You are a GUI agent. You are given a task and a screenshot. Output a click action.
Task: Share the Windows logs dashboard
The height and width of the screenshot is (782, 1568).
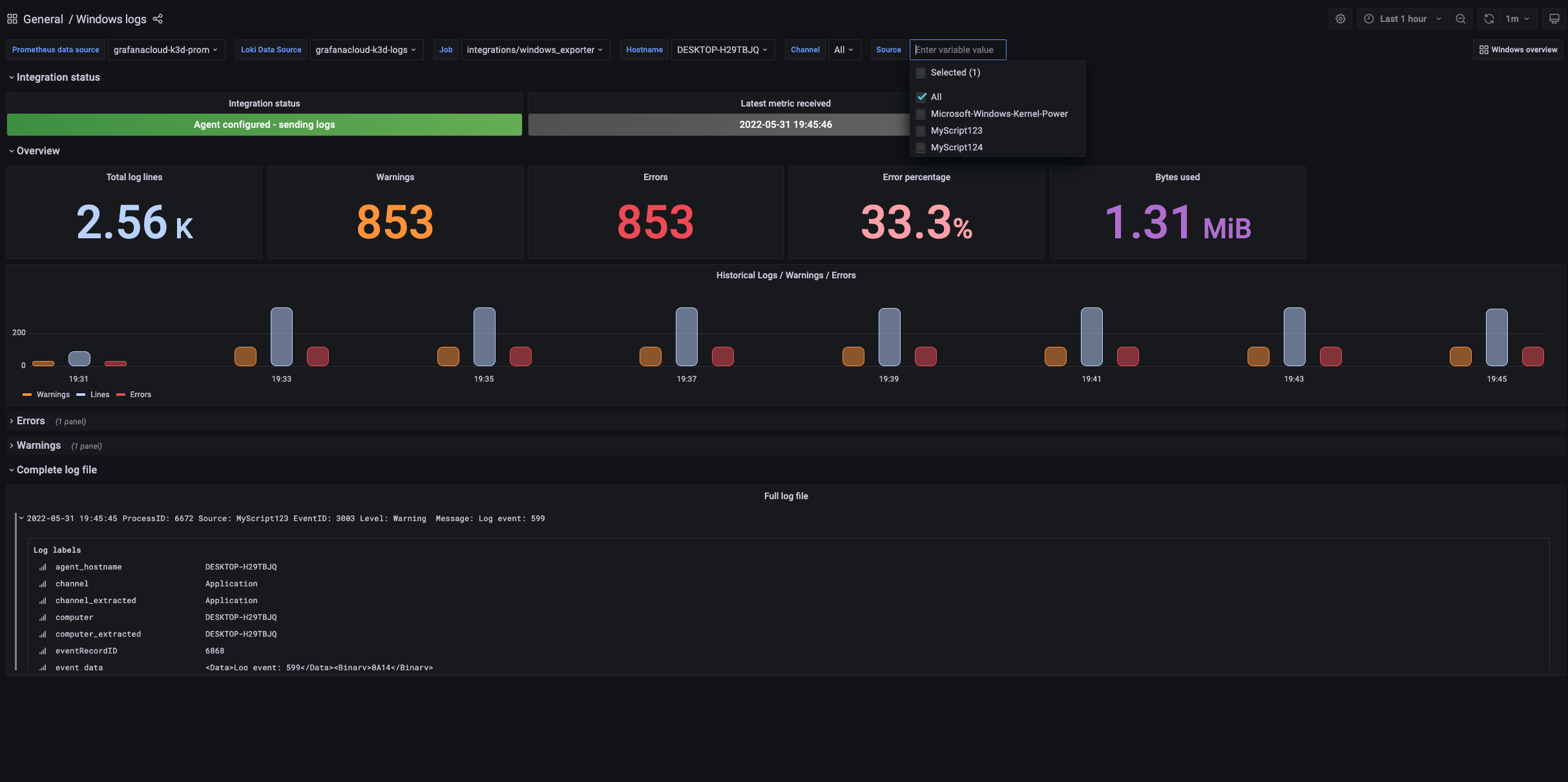157,19
